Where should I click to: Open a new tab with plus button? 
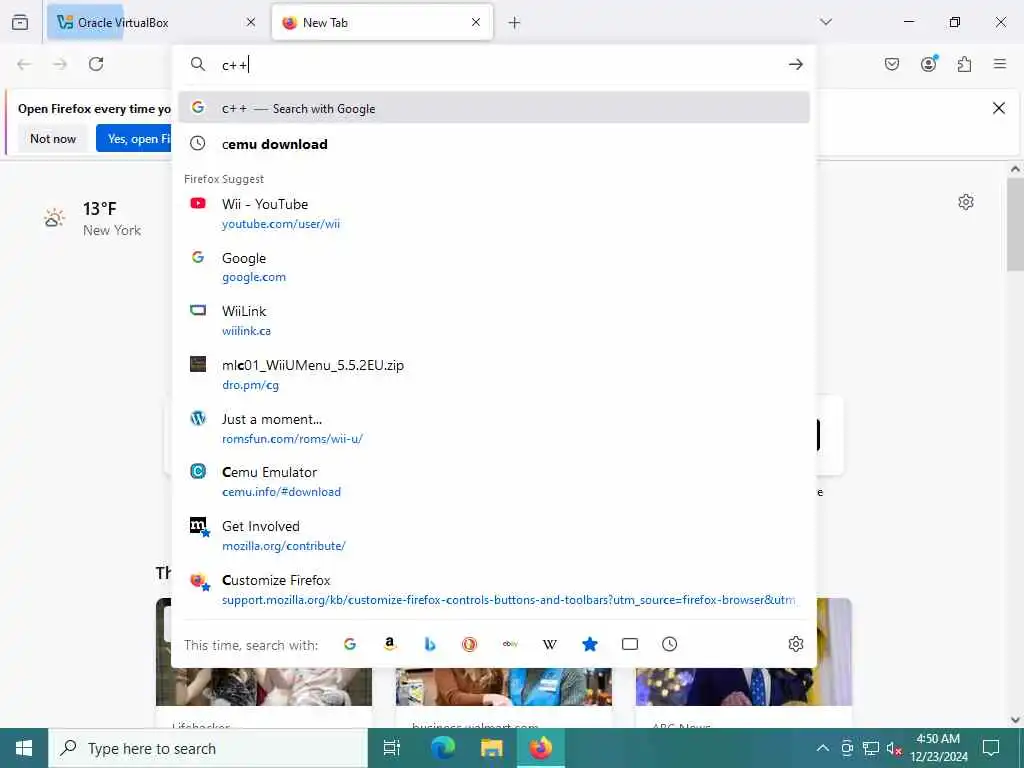pos(515,23)
